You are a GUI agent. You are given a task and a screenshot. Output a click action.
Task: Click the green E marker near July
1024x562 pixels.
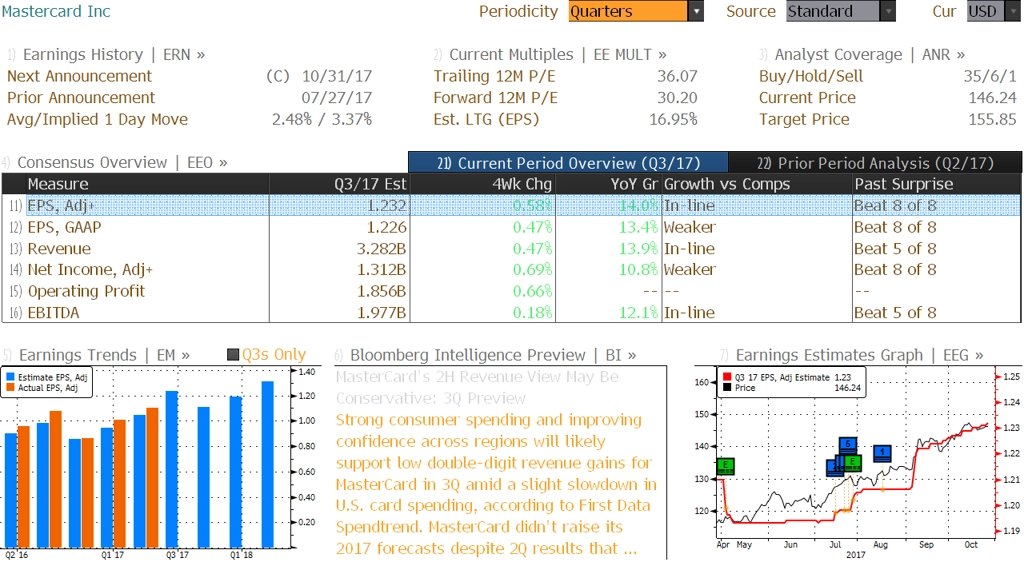(852, 463)
